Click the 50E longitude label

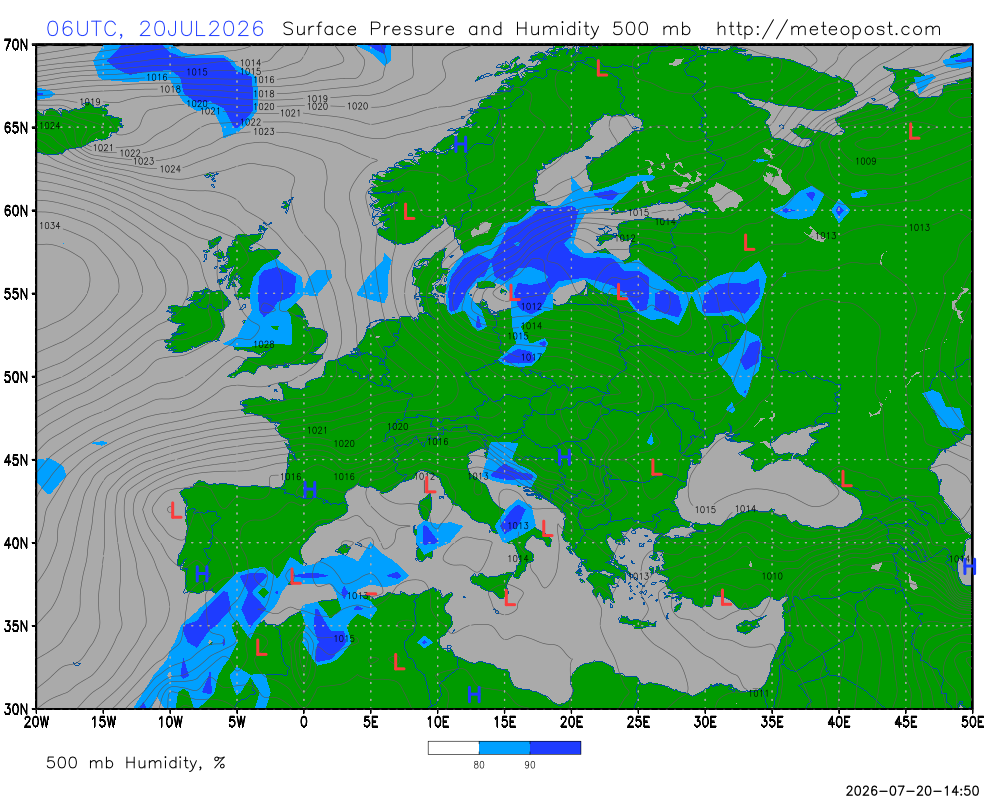point(973,722)
